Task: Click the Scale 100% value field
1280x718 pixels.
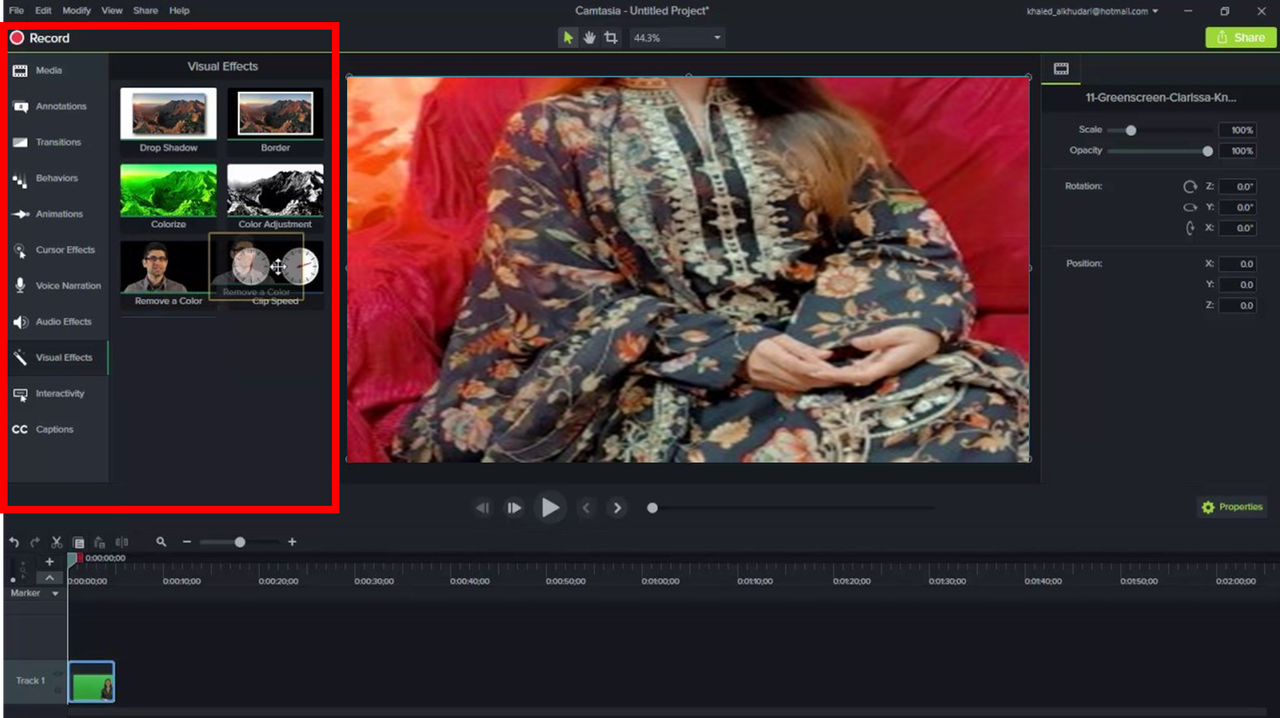Action: pos(1238,130)
